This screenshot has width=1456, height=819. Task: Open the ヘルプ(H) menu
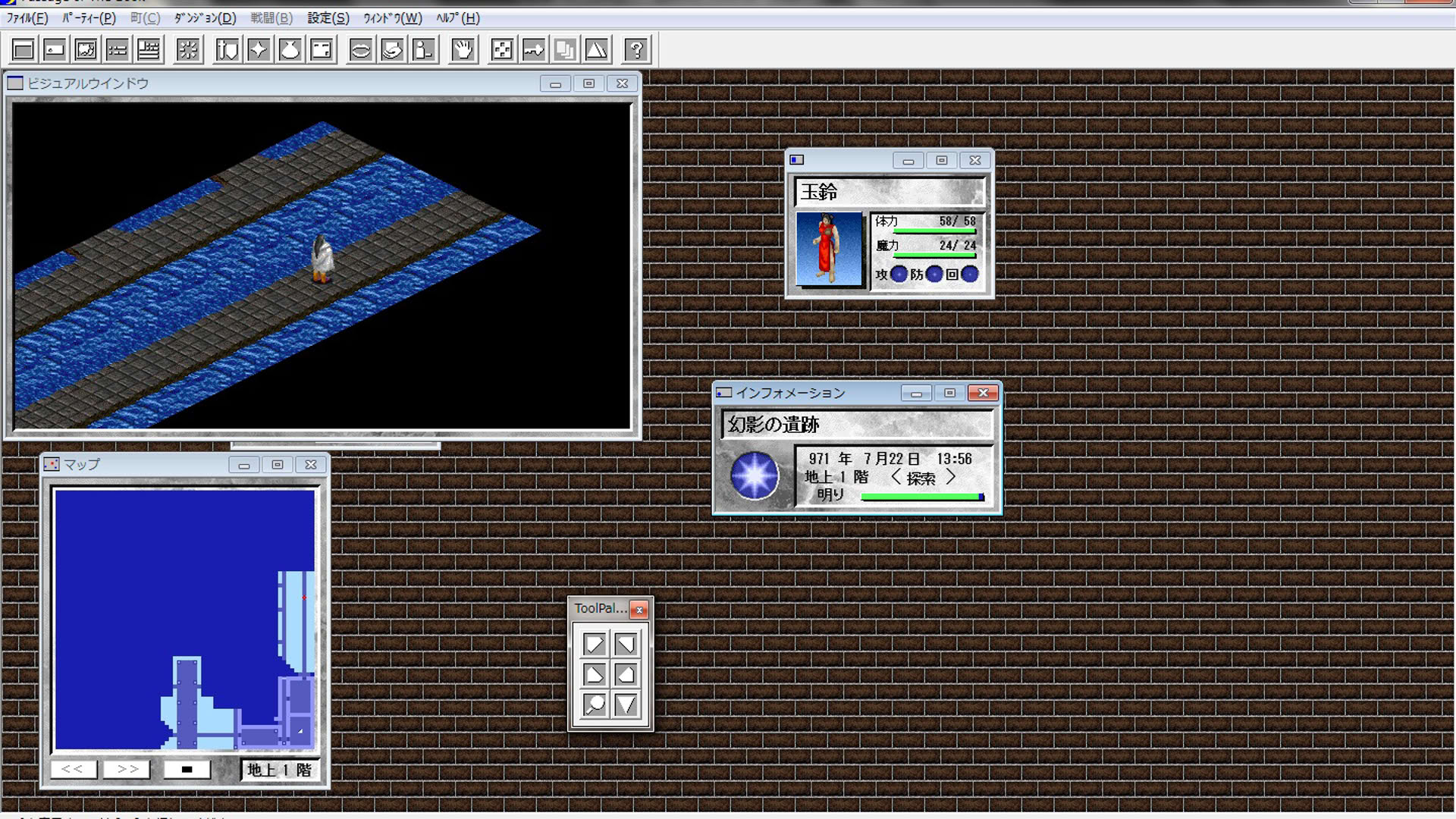[x=458, y=18]
